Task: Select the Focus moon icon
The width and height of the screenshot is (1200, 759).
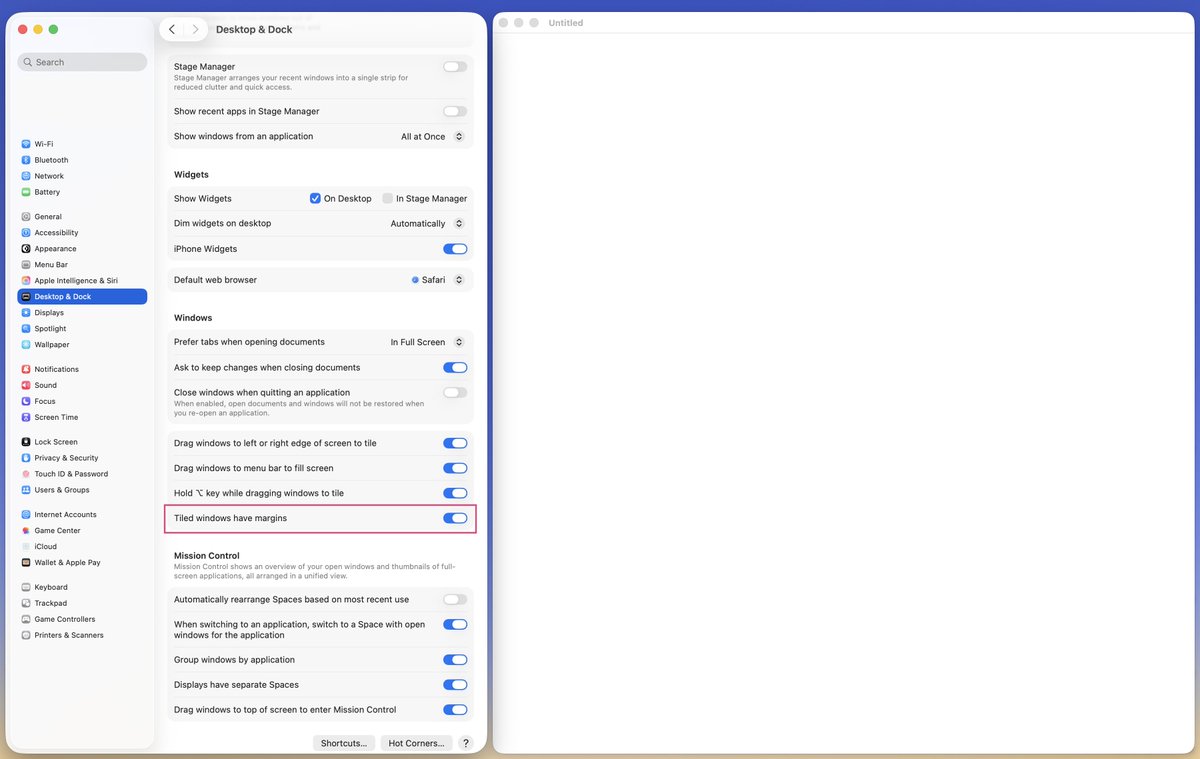Action: click(x=26, y=401)
